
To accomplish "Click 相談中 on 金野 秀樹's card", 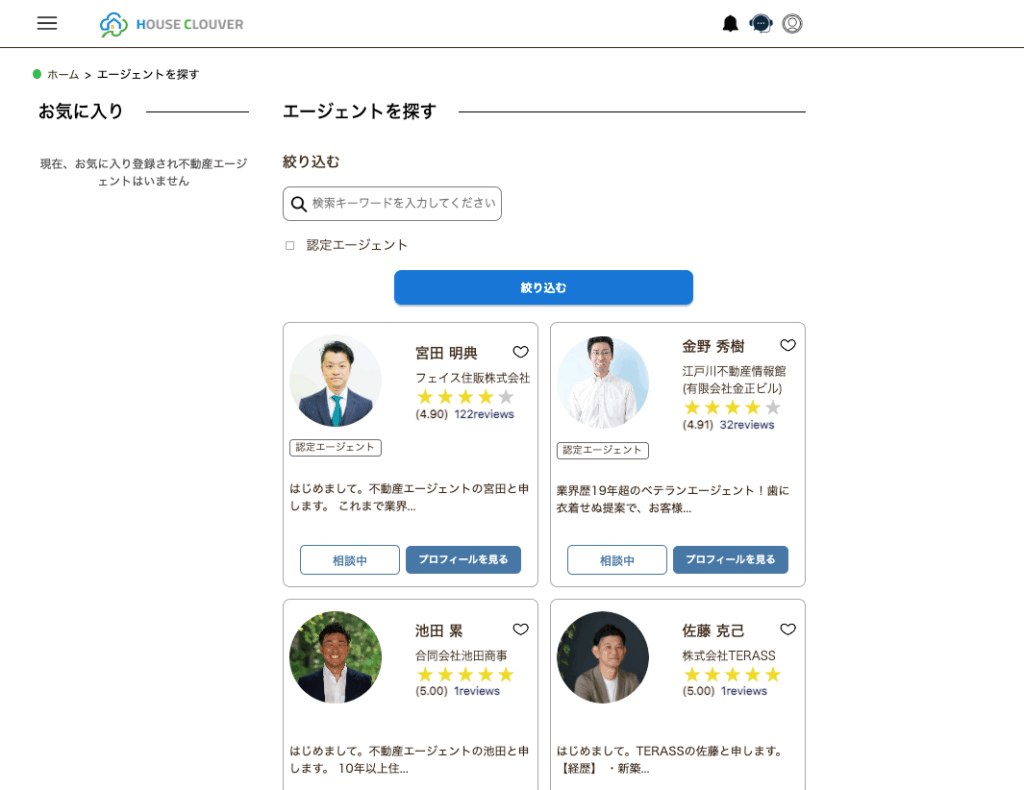I will coord(617,560).
